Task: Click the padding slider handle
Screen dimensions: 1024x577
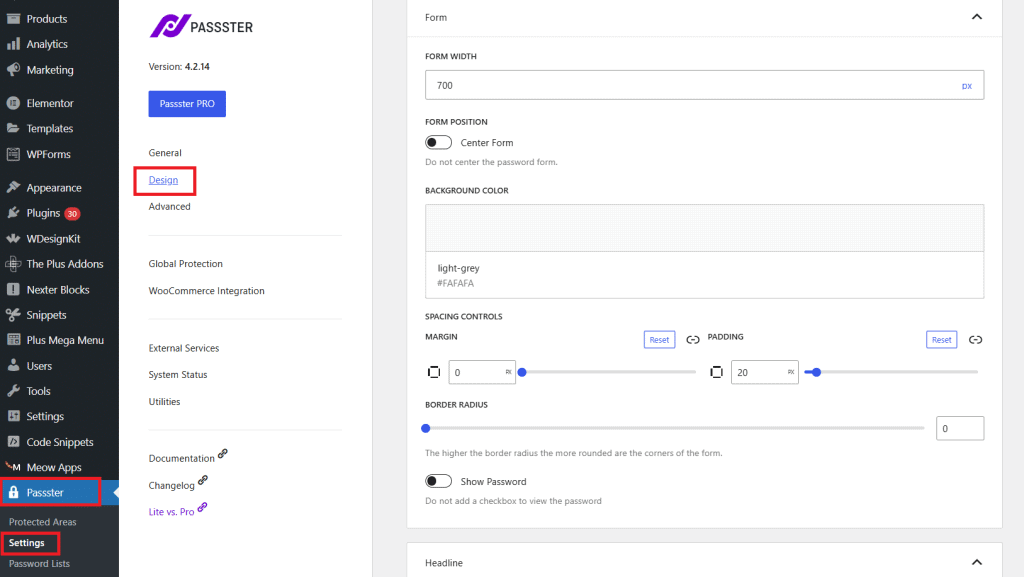Action: click(x=816, y=372)
